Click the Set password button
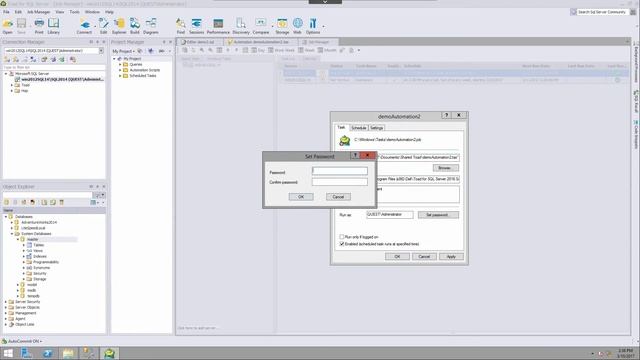640x360 pixels. tap(438, 215)
